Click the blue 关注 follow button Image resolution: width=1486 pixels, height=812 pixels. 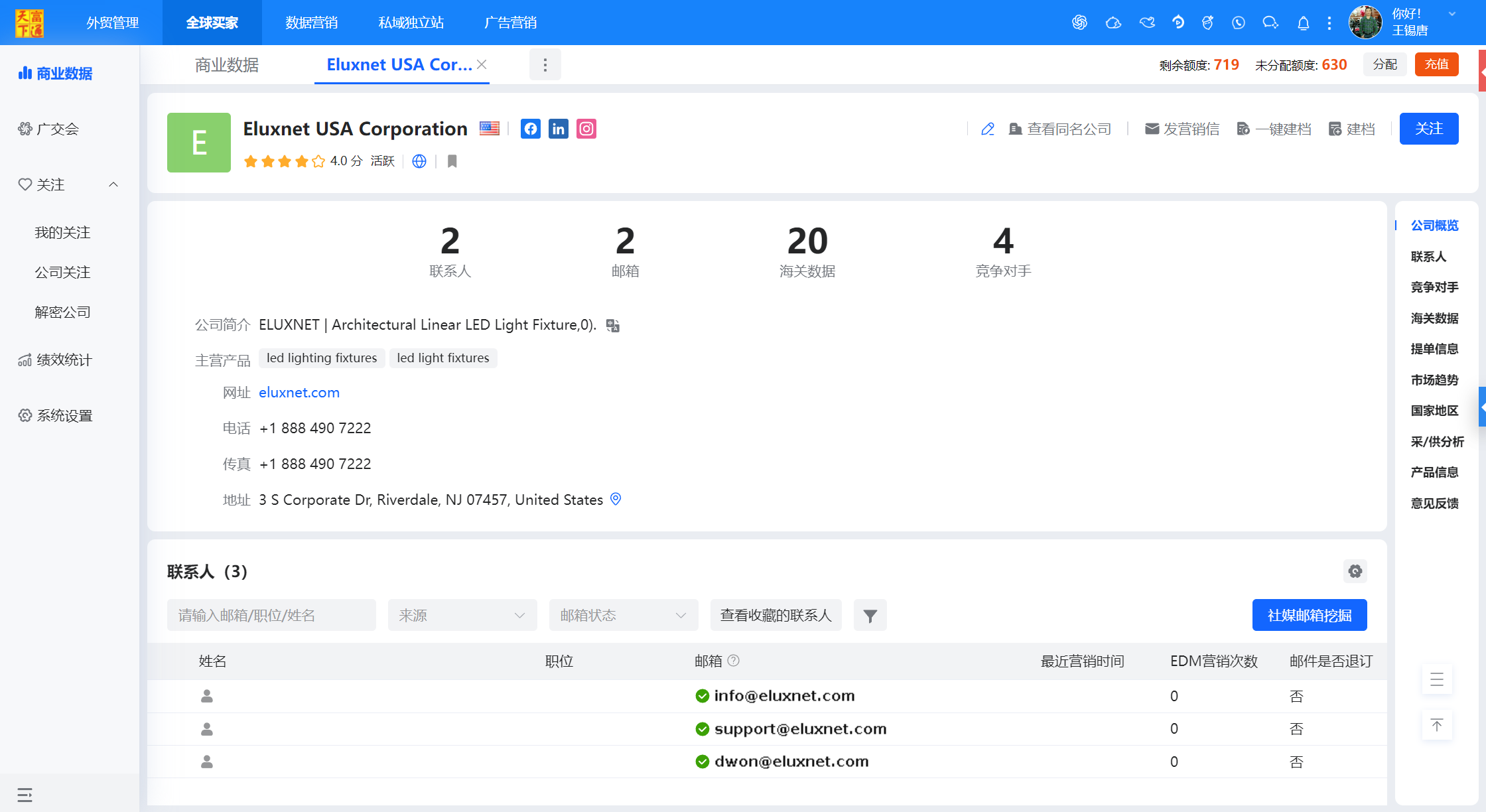[x=1429, y=129]
